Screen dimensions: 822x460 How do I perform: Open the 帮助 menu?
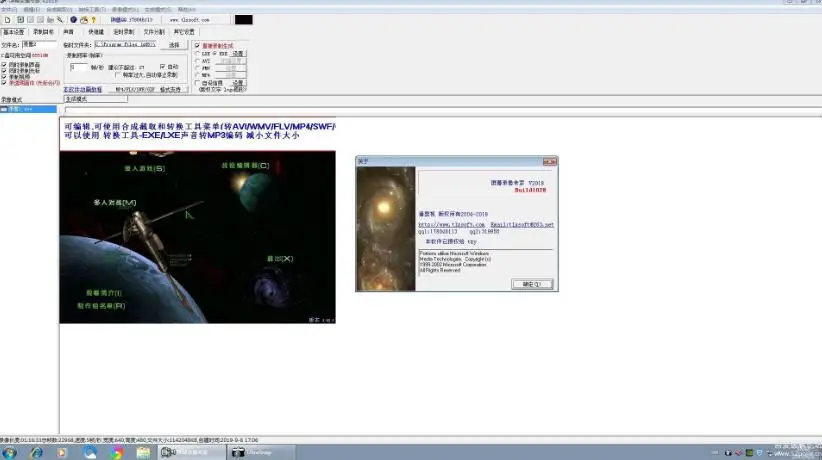click(x=186, y=9)
